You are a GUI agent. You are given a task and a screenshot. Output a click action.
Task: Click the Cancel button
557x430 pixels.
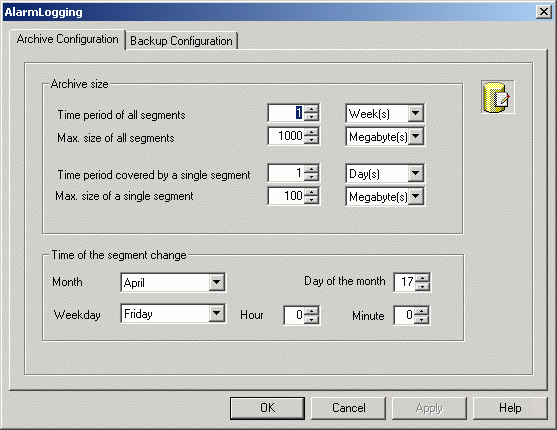[x=348, y=408]
